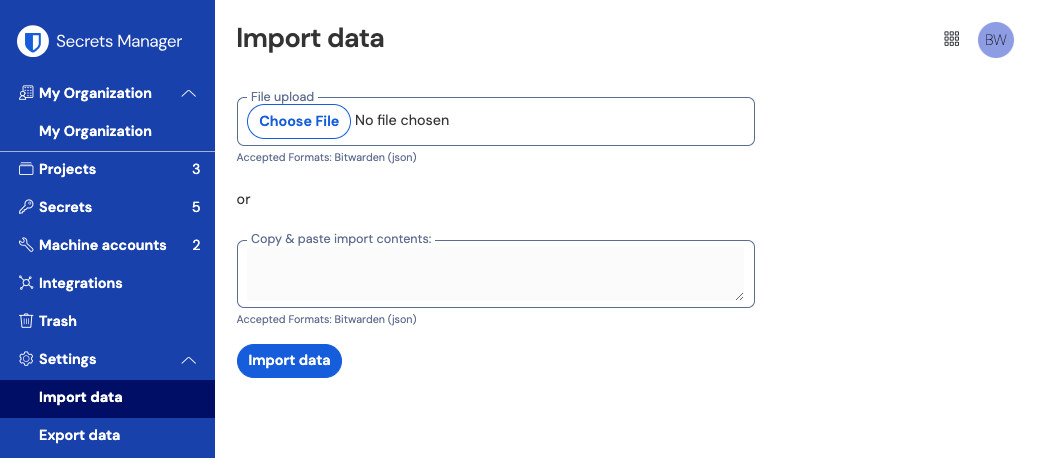Open the BW account avatar menu
The height and width of the screenshot is (458, 1043).
[x=995, y=40]
